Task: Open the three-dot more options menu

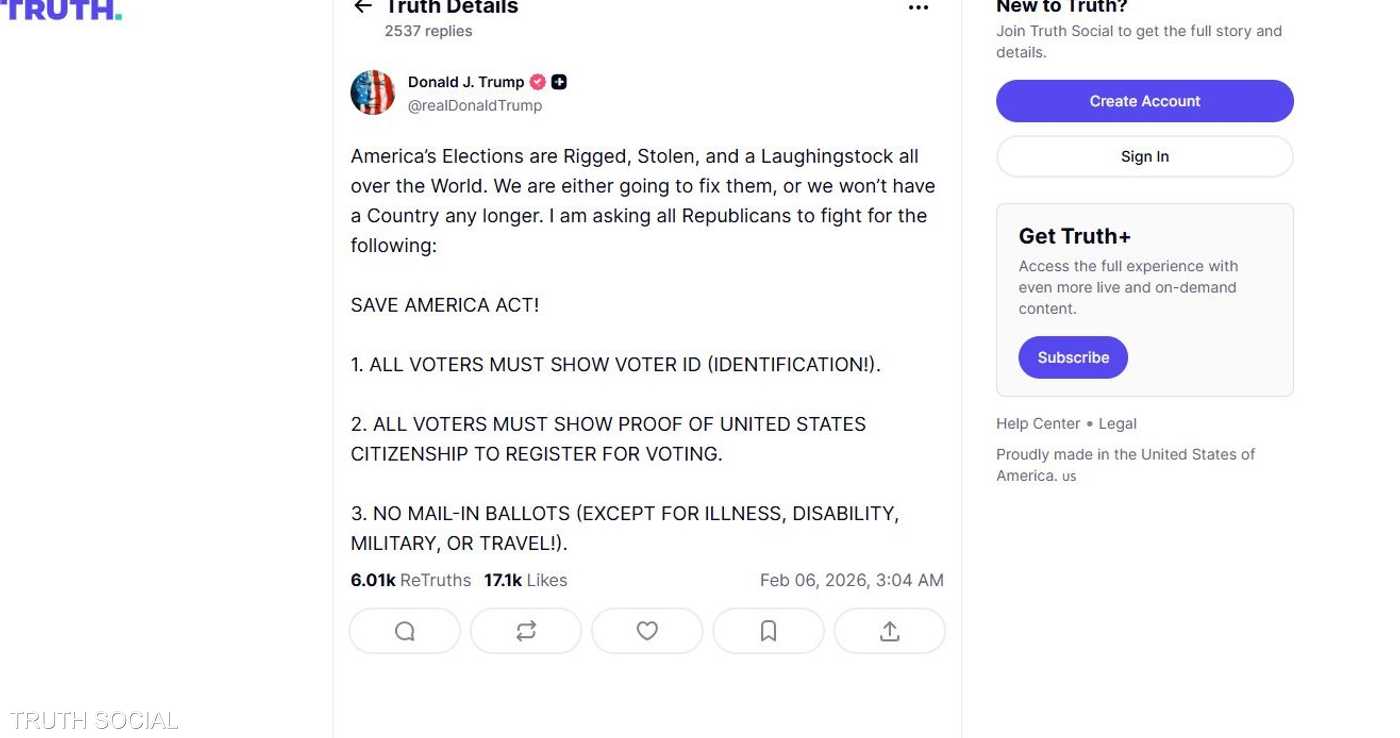Action: point(918,8)
